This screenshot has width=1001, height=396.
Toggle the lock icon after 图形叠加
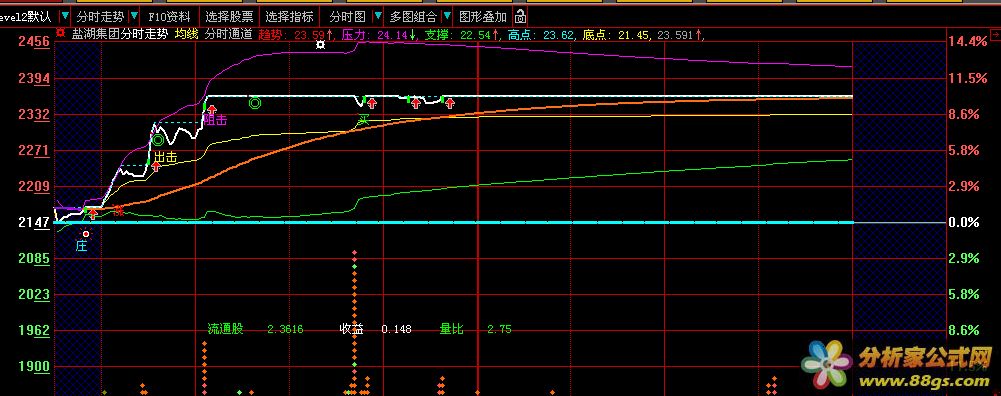(520, 16)
